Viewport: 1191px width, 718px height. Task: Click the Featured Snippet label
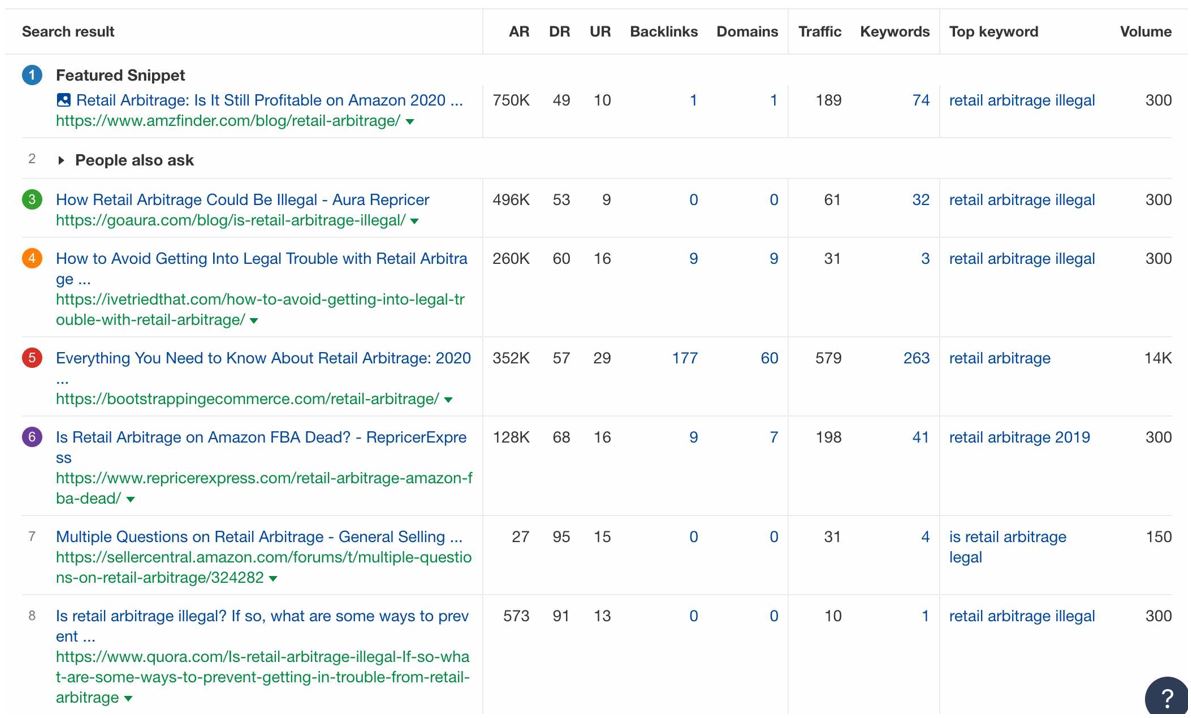pyautogui.click(x=121, y=75)
